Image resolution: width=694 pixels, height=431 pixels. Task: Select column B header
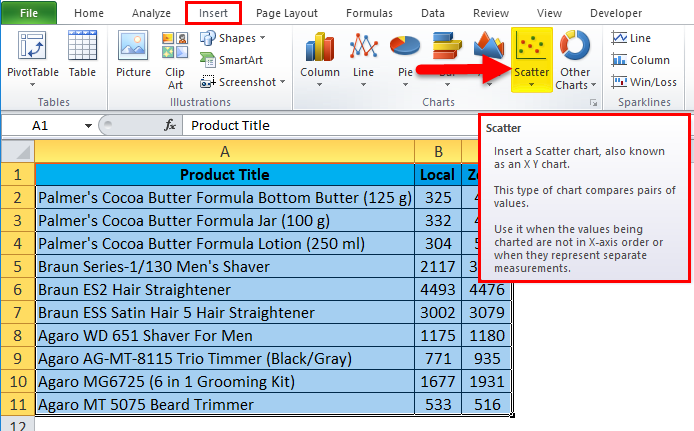coord(438,152)
